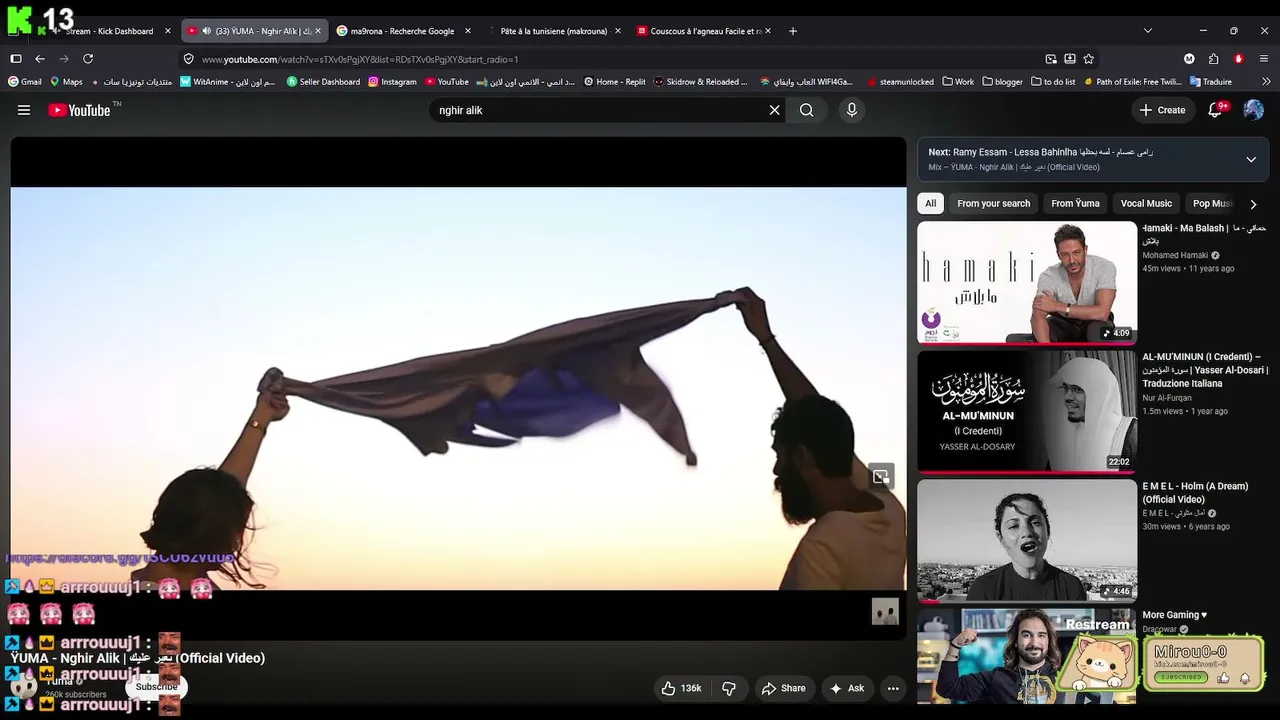This screenshot has width=1280, height=720.
Task: Play the Hamaki - Ma Balash thumbnail
Action: [1027, 283]
